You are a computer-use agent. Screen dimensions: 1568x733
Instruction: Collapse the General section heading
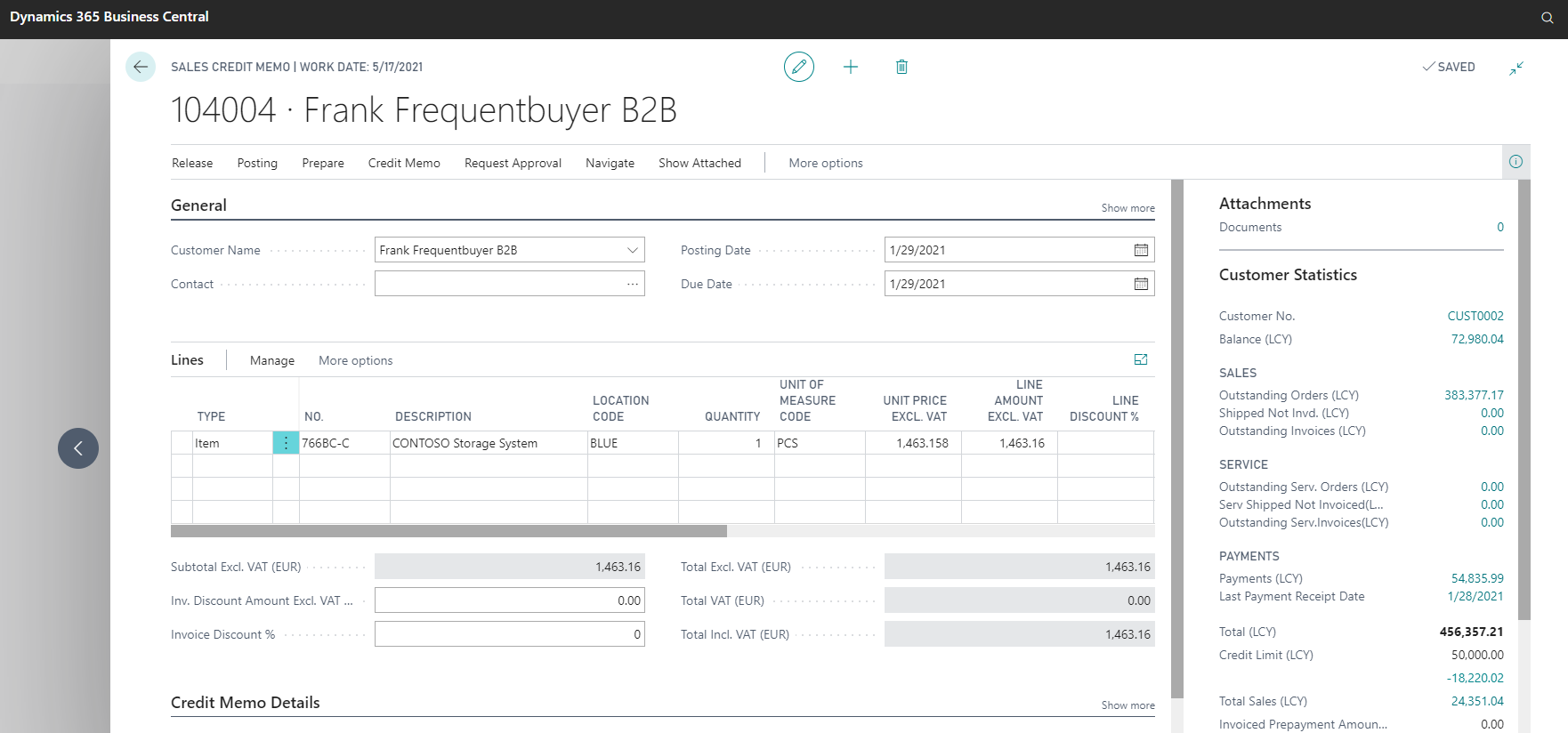[198, 205]
